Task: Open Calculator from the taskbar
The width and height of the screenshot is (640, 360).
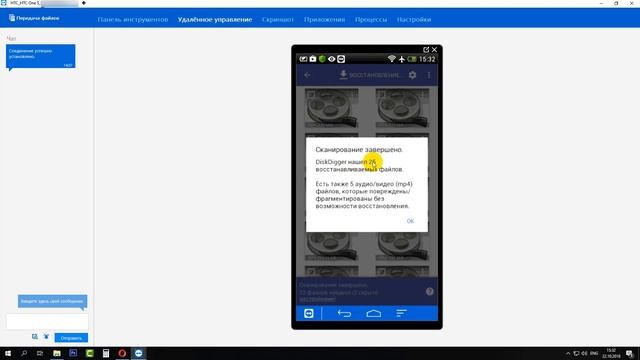Action: click(106, 353)
